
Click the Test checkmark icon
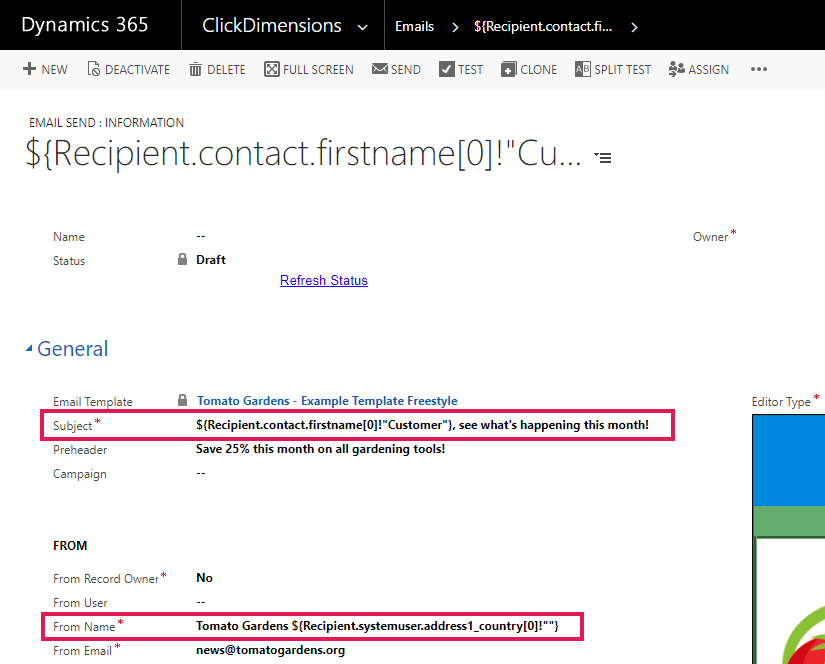pyautogui.click(x=447, y=69)
